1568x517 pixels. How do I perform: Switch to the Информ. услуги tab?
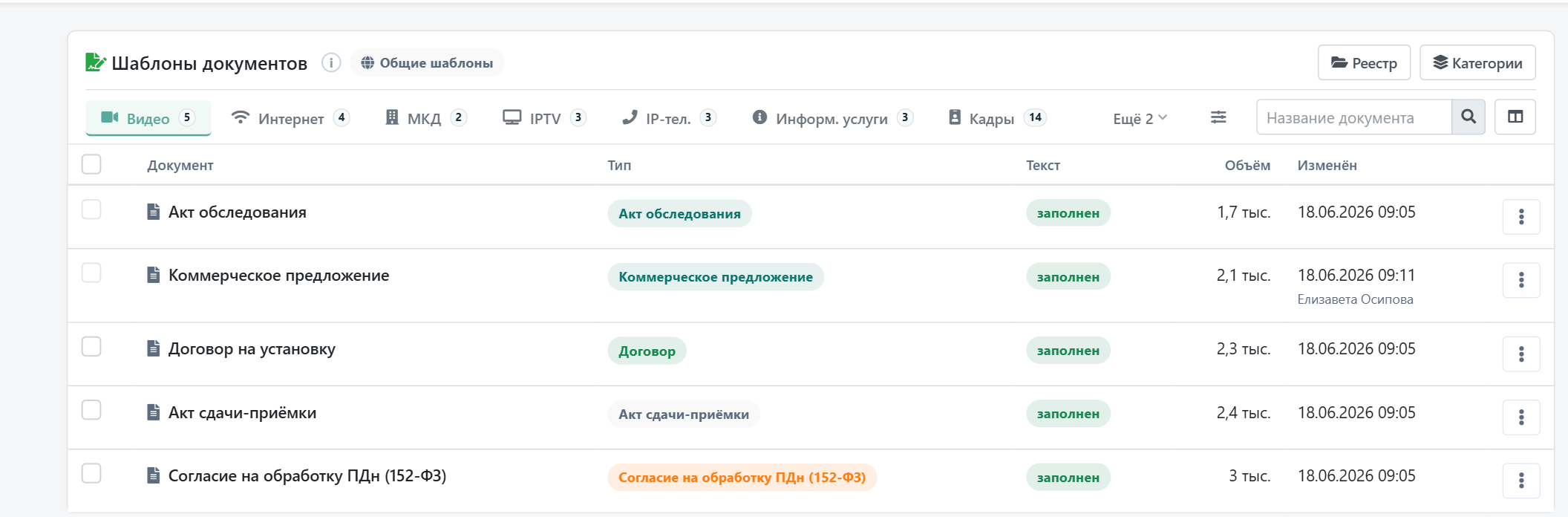[x=832, y=118]
